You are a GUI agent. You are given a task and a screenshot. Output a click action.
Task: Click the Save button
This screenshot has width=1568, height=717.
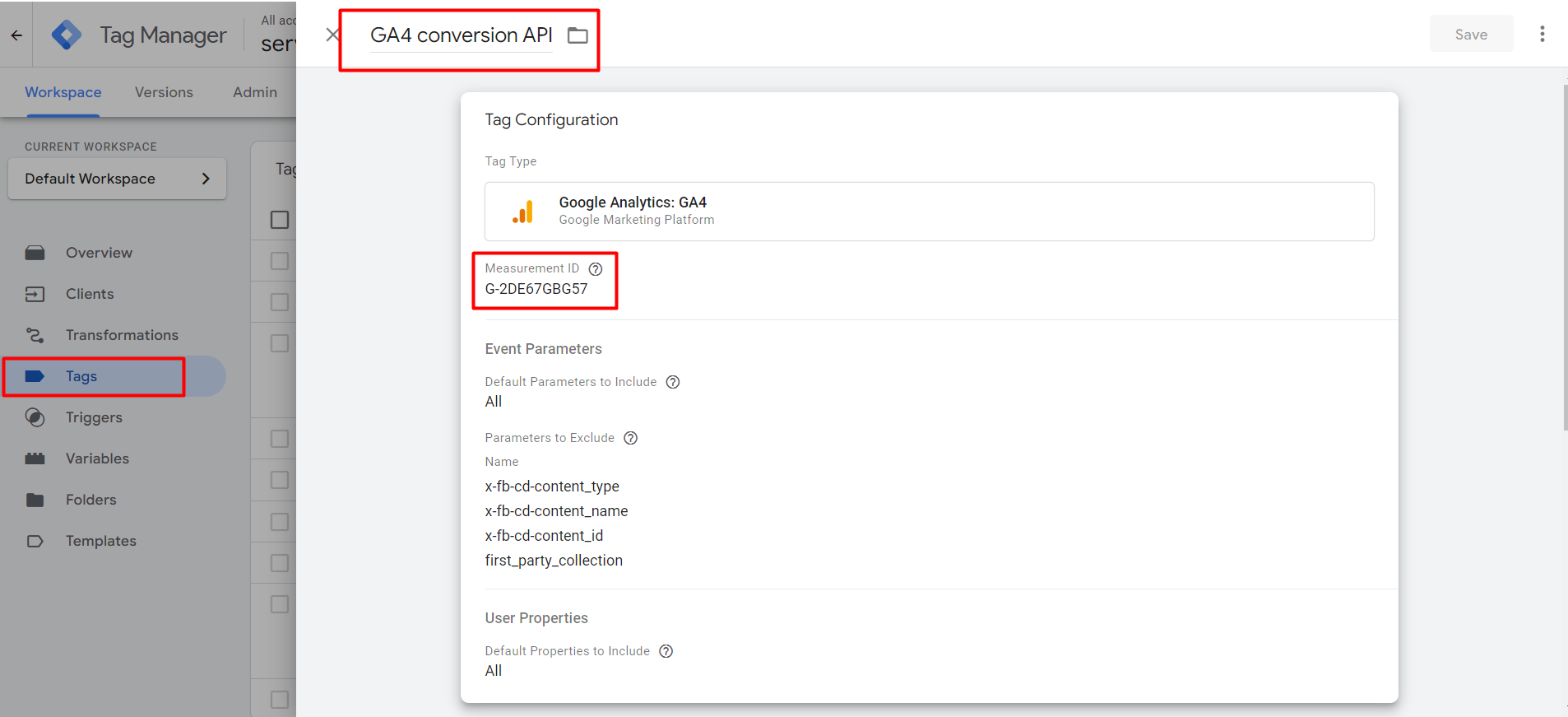pos(1471,34)
